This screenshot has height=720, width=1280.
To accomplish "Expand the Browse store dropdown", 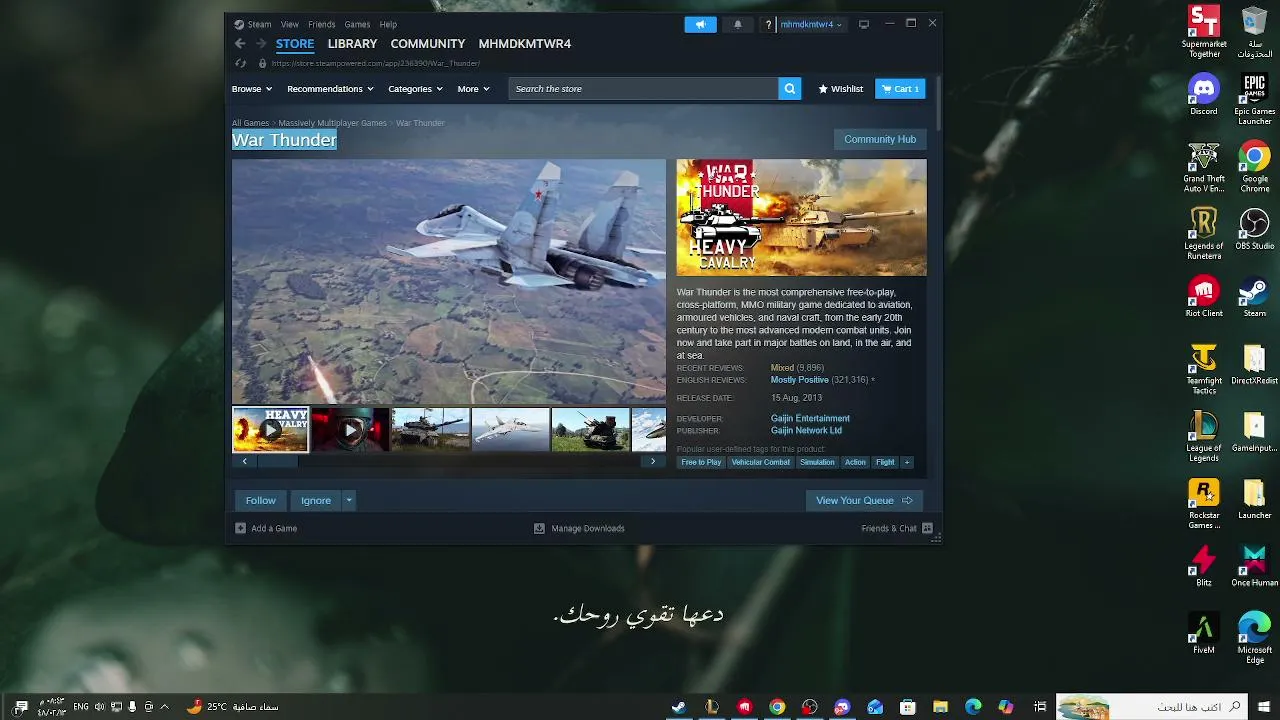I will (x=252, y=89).
